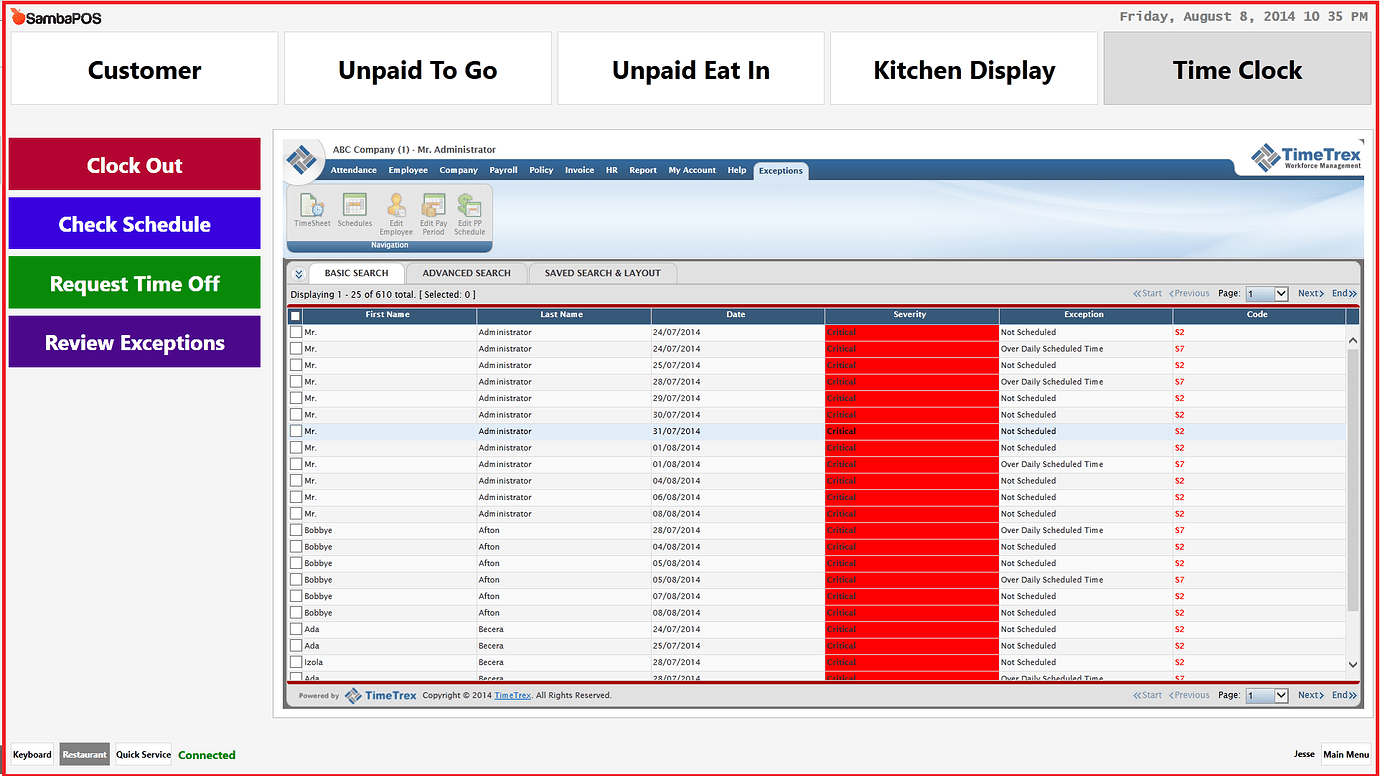The image size is (1380, 776).
Task: Select the Restaurant department button
Action: coord(85,755)
